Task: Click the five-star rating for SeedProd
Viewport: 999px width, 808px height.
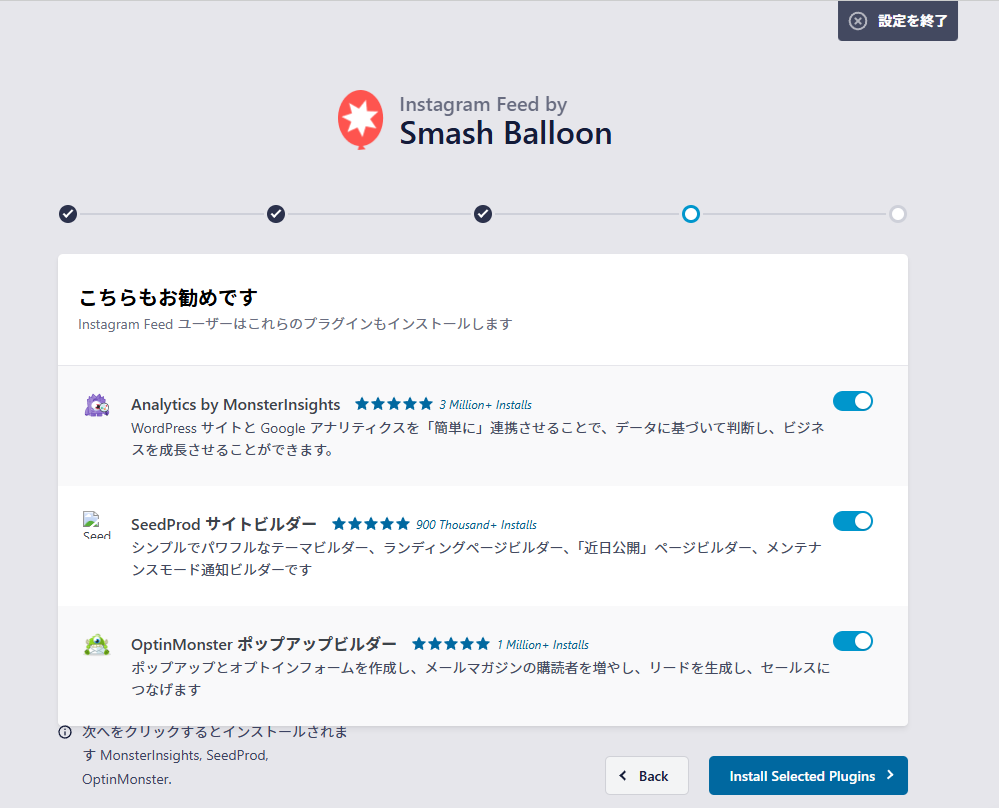Action: click(371, 524)
